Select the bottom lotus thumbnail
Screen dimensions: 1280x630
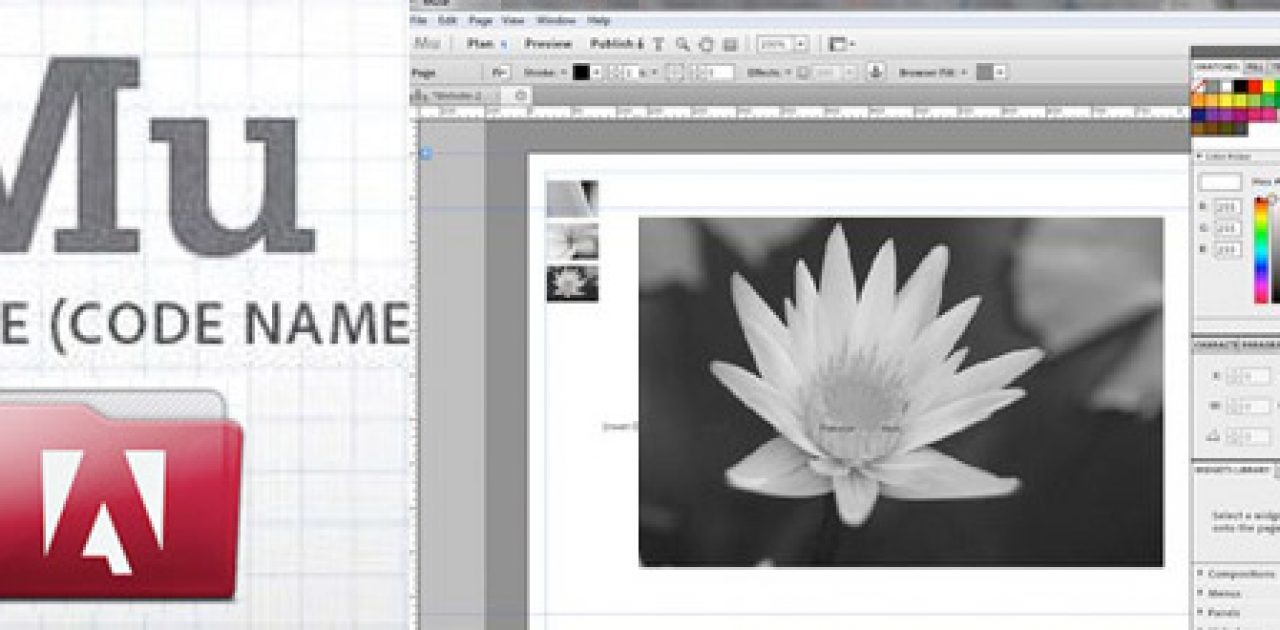point(572,283)
